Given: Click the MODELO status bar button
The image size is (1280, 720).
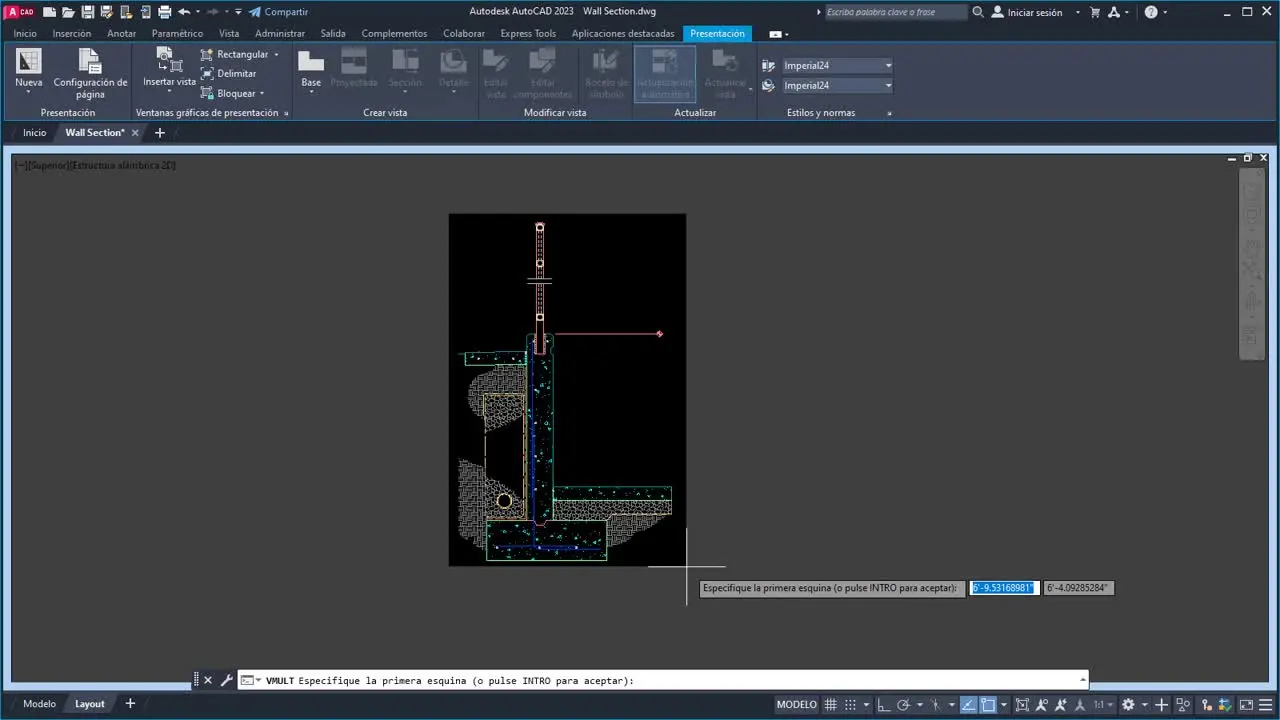Looking at the screenshot, I should [796, 704].
